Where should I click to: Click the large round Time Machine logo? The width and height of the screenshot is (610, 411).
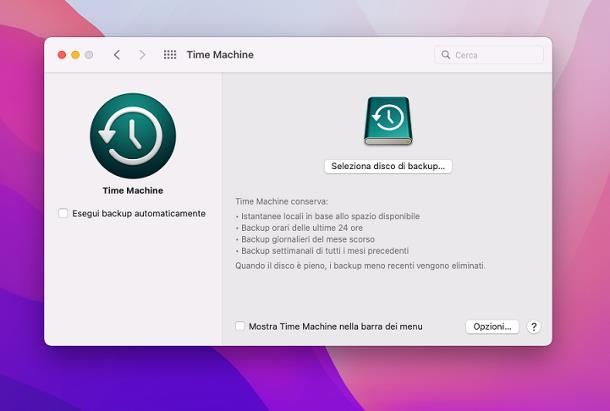[x=133, y=136]
